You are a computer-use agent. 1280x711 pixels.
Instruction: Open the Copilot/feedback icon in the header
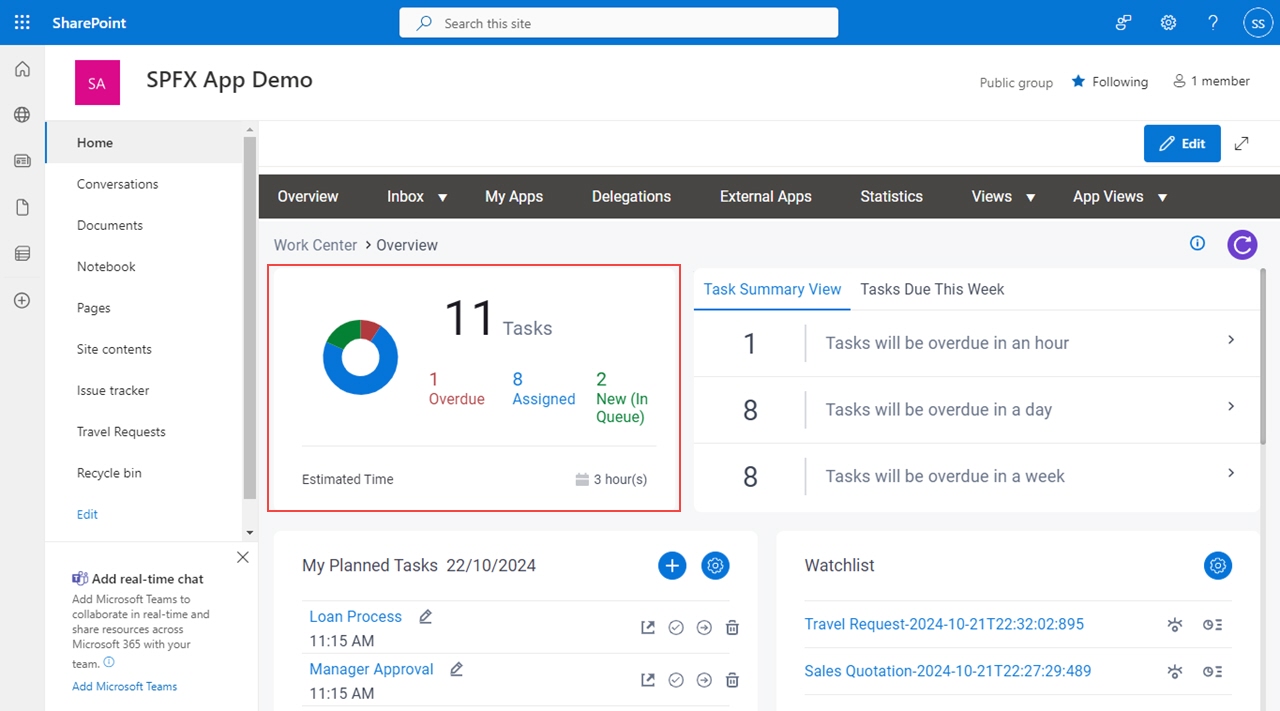[x=1124, y=22]
